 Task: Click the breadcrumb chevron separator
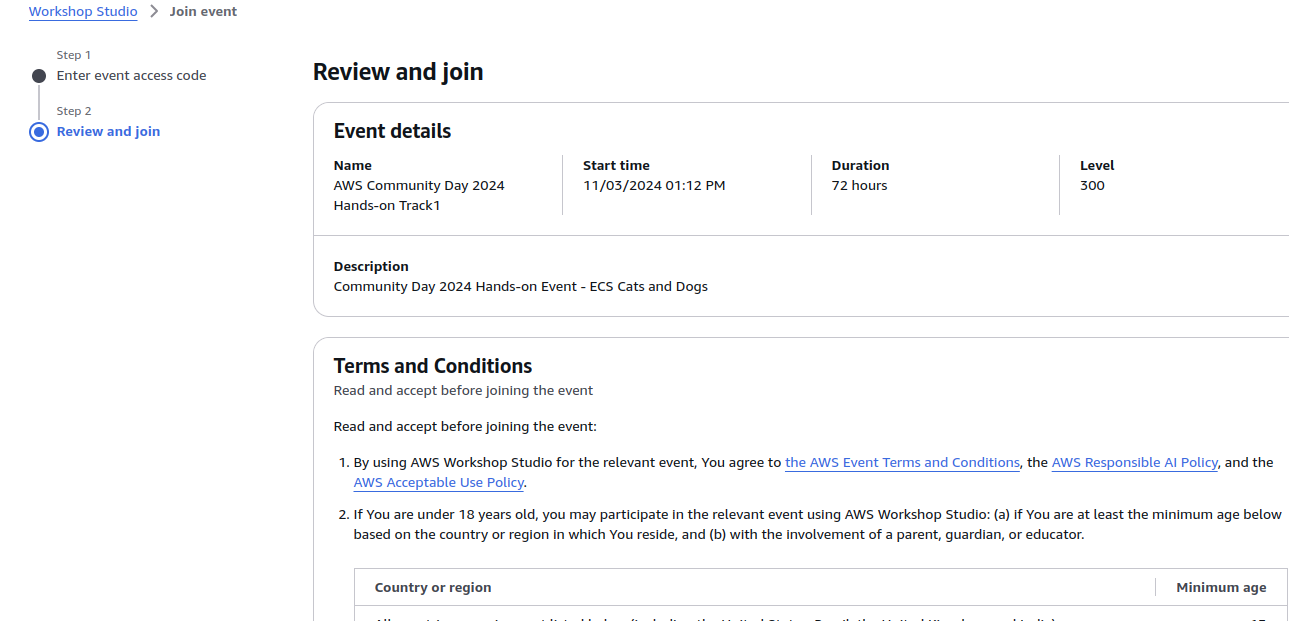point(154,12)
